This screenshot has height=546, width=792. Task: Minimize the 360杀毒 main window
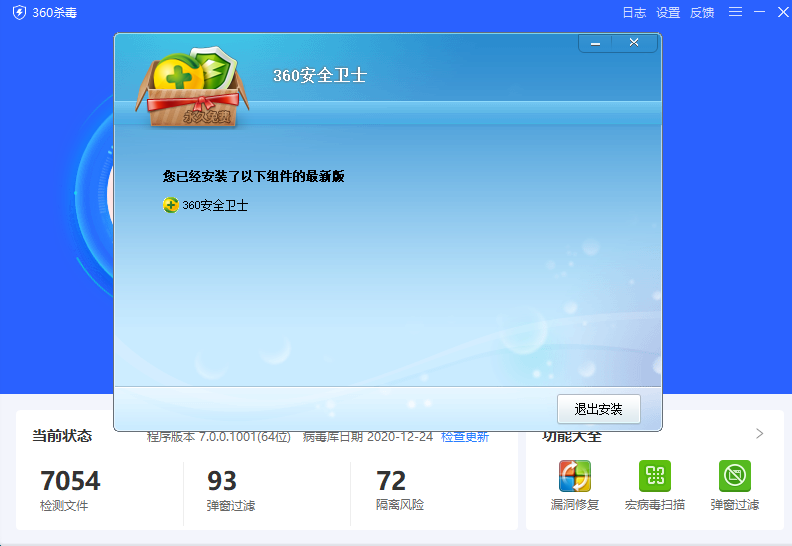click(x=760, y=12)
